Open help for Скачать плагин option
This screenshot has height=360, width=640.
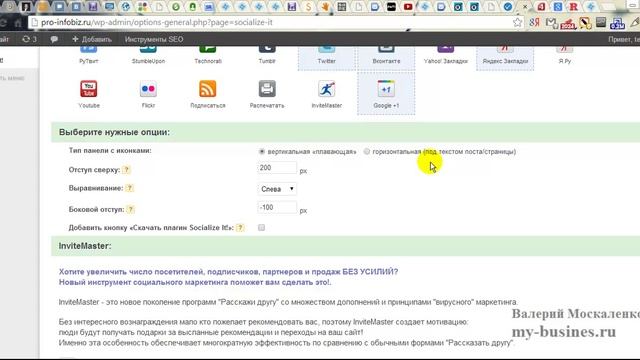tap(240, 228)
